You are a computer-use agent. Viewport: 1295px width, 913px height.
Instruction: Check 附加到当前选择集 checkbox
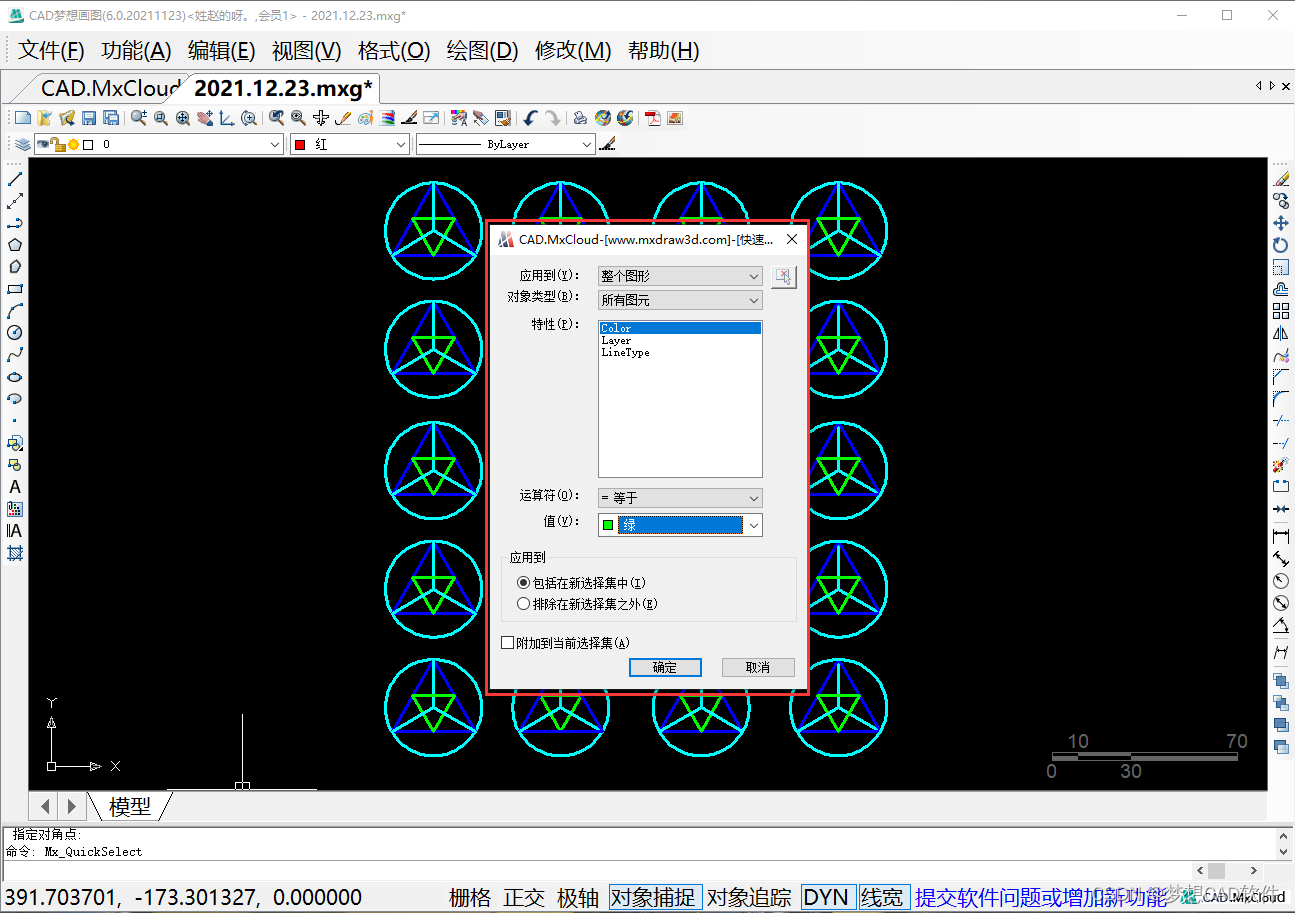coord(508,643)
